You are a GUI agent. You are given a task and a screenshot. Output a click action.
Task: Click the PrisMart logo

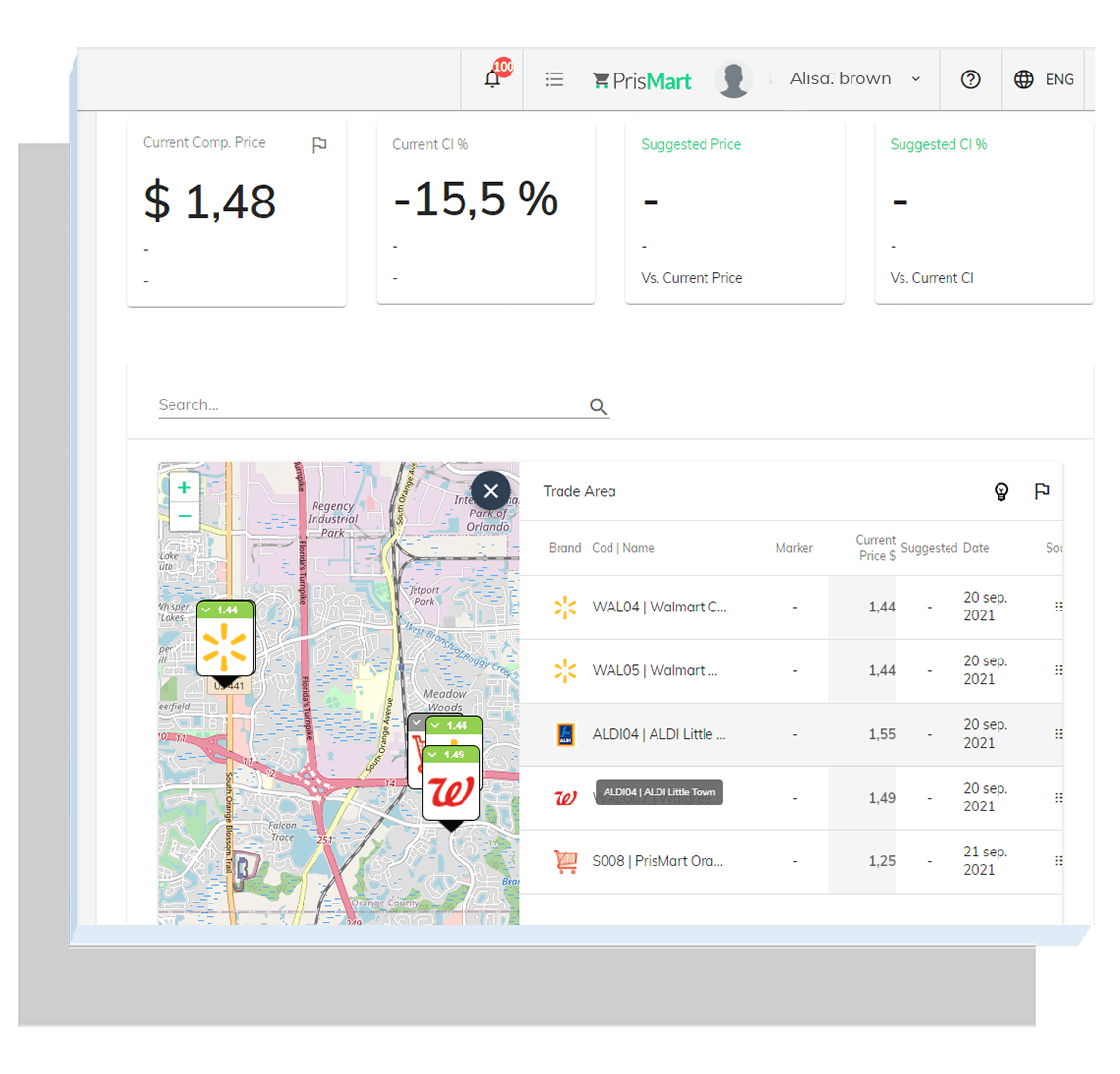click(642, 80)
